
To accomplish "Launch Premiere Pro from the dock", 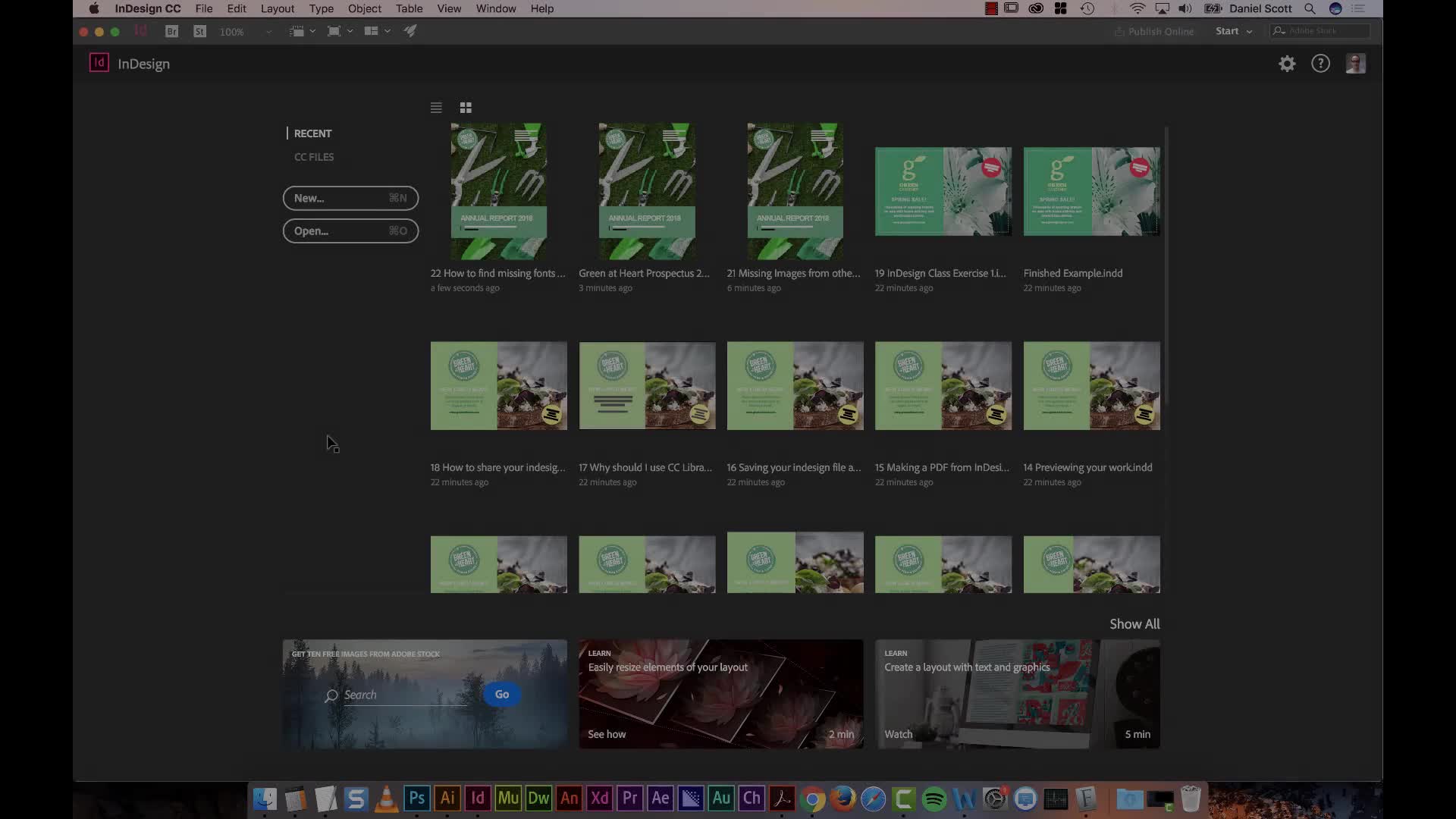I will point(629,798).
